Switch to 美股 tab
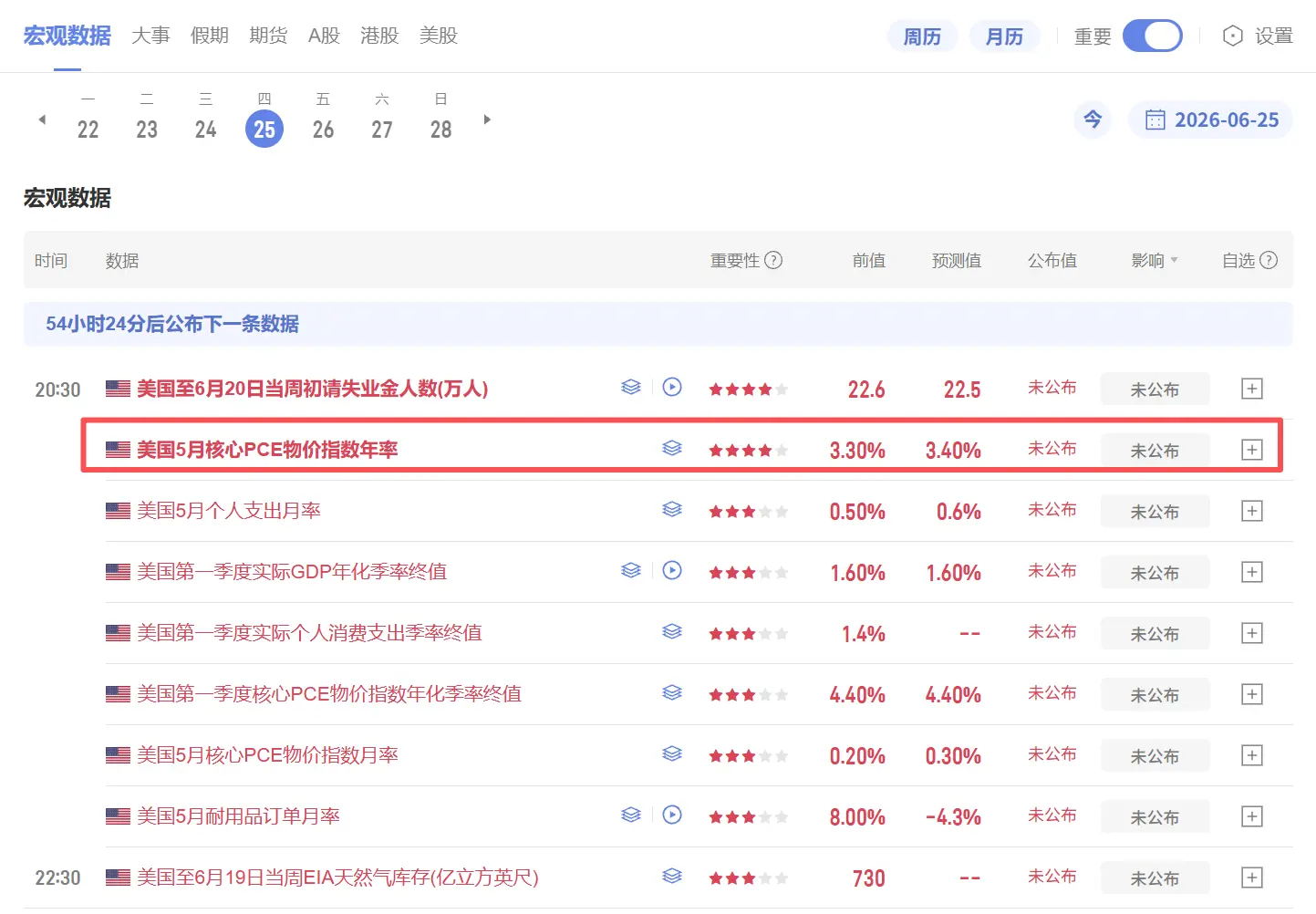 (x=439, y=36)
